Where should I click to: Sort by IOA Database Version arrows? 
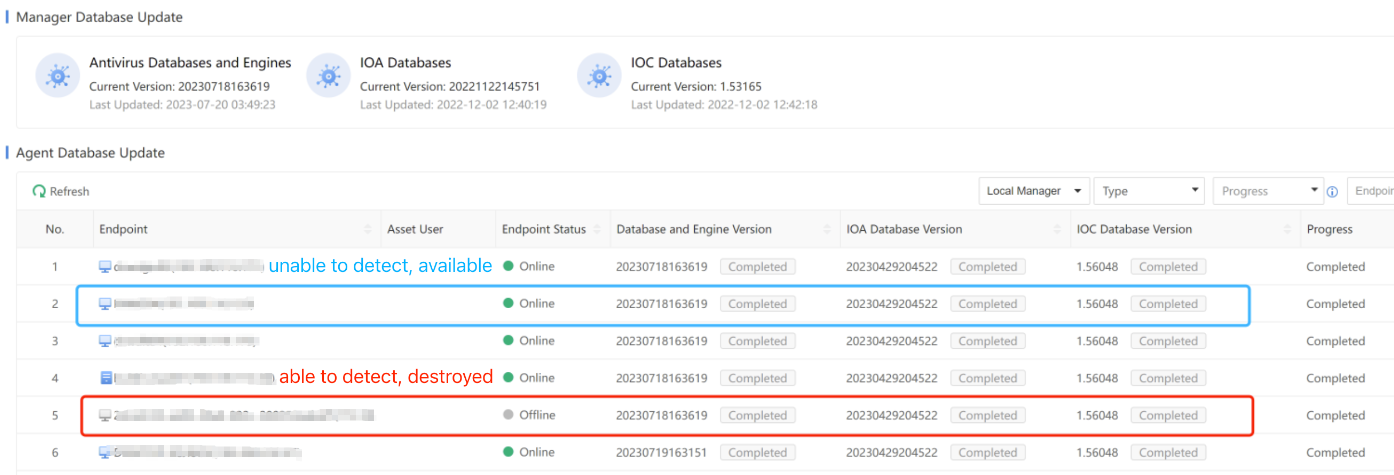(x=1057, y=230)
